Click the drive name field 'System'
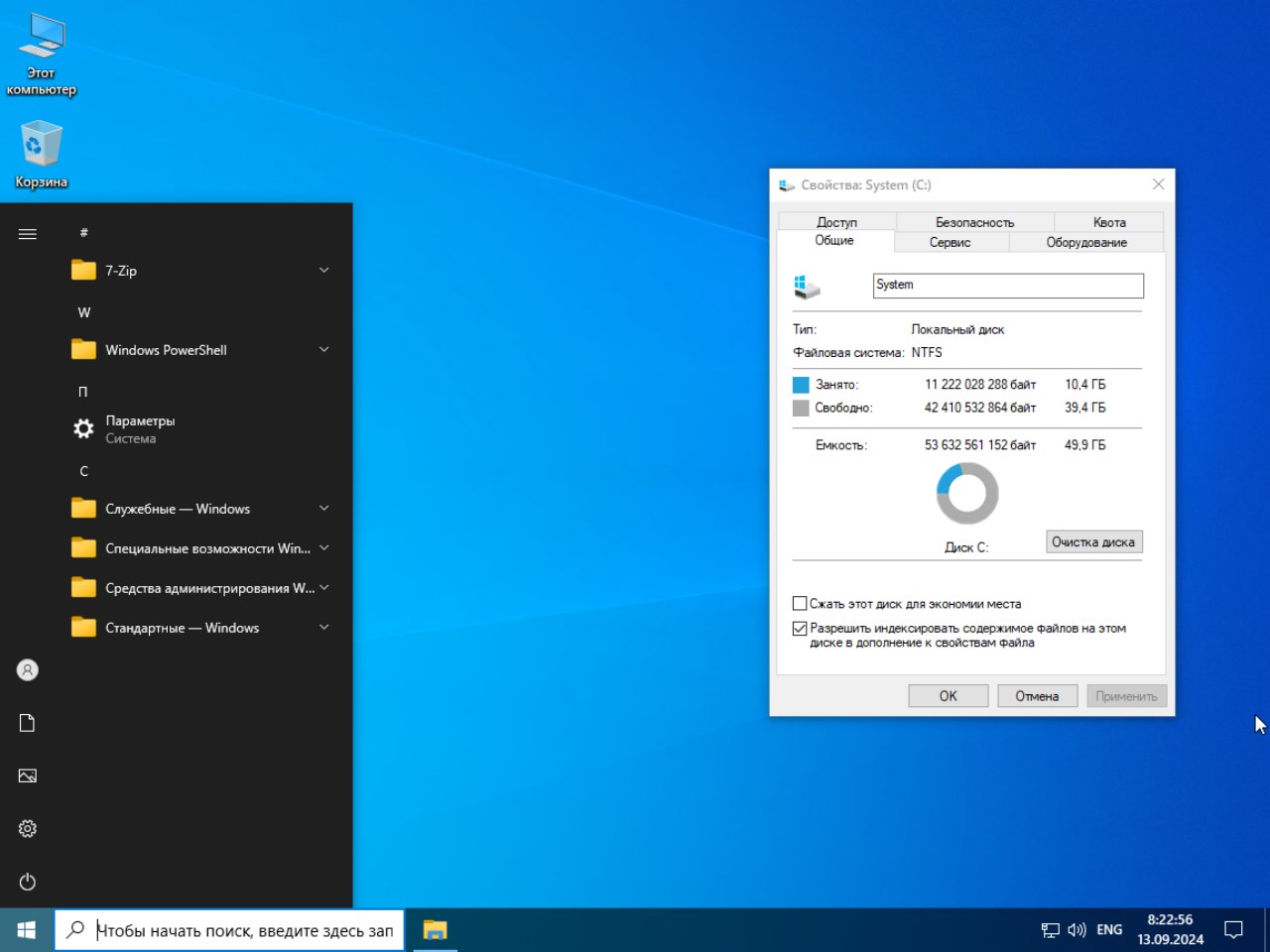The height and width of the screenshot is (952, 1270). (1008, 286)
